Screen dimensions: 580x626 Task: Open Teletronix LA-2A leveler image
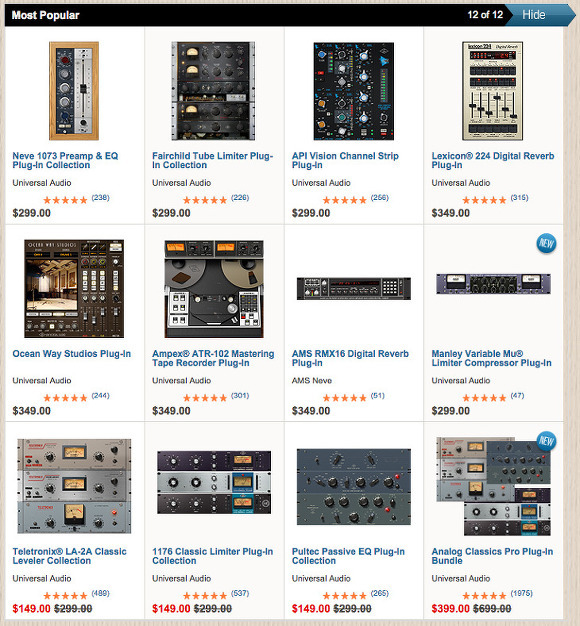coord(74,486)
